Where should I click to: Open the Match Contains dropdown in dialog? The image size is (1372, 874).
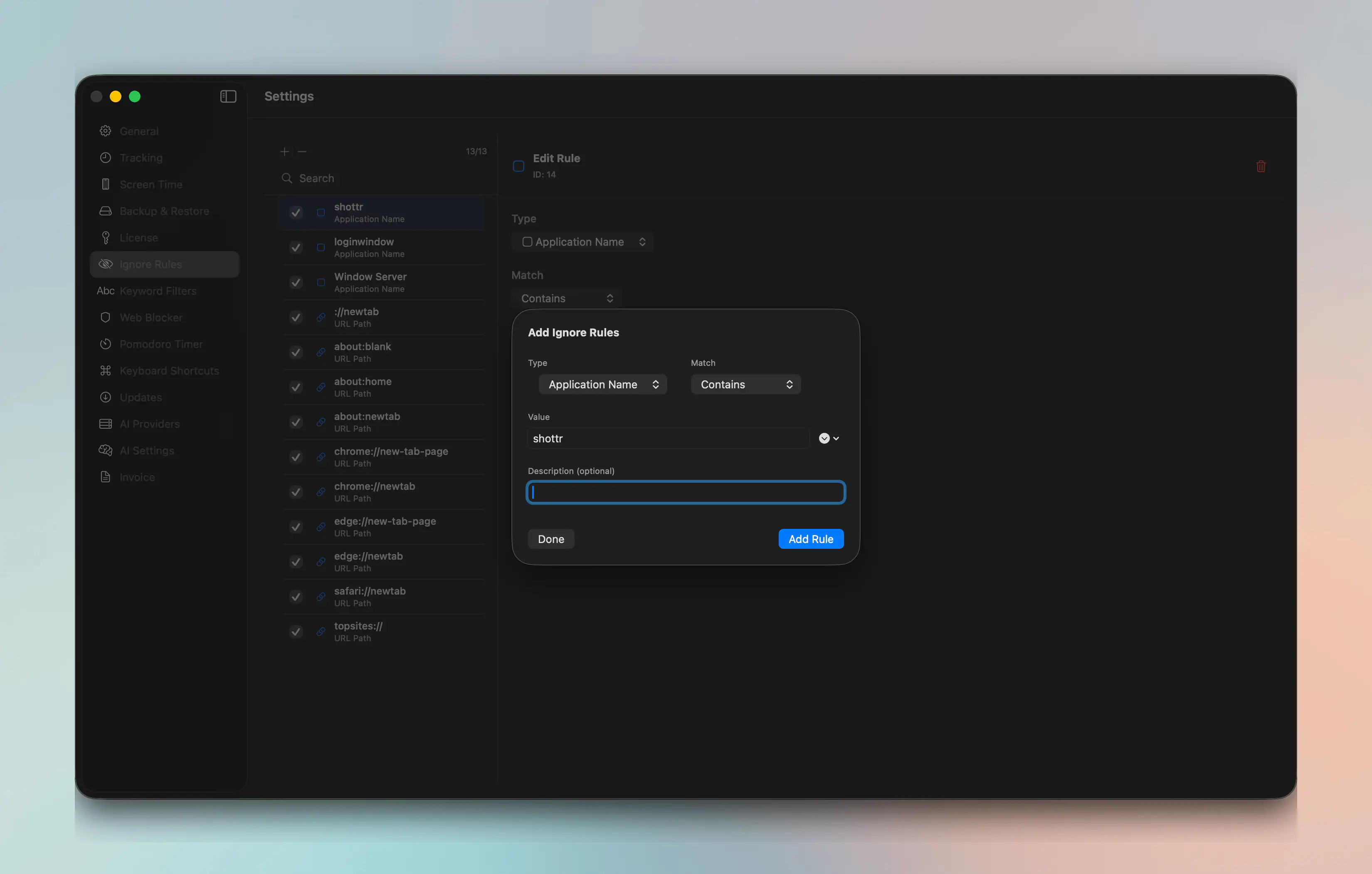click(746, 385)
